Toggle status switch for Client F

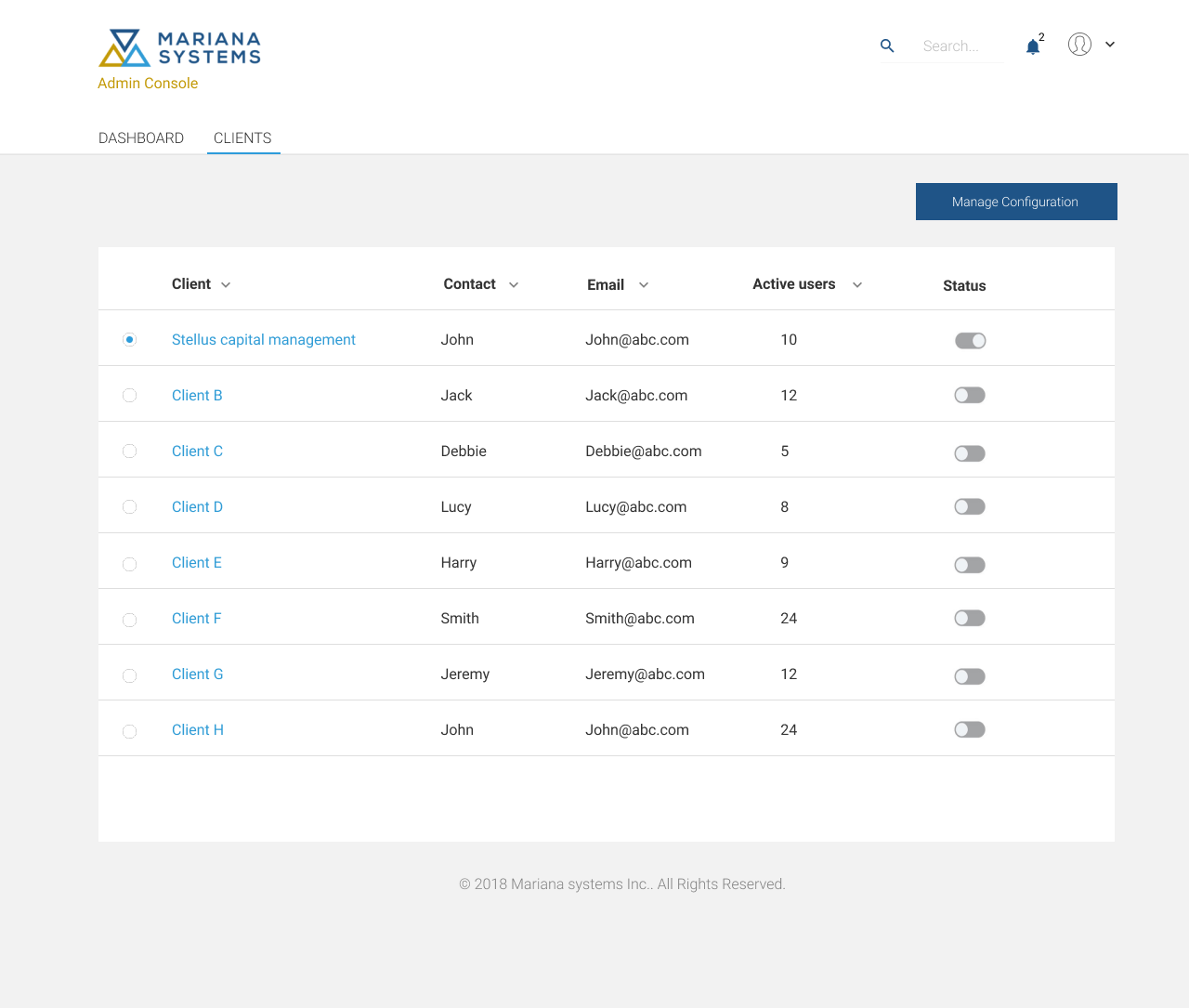pos(970,618)
